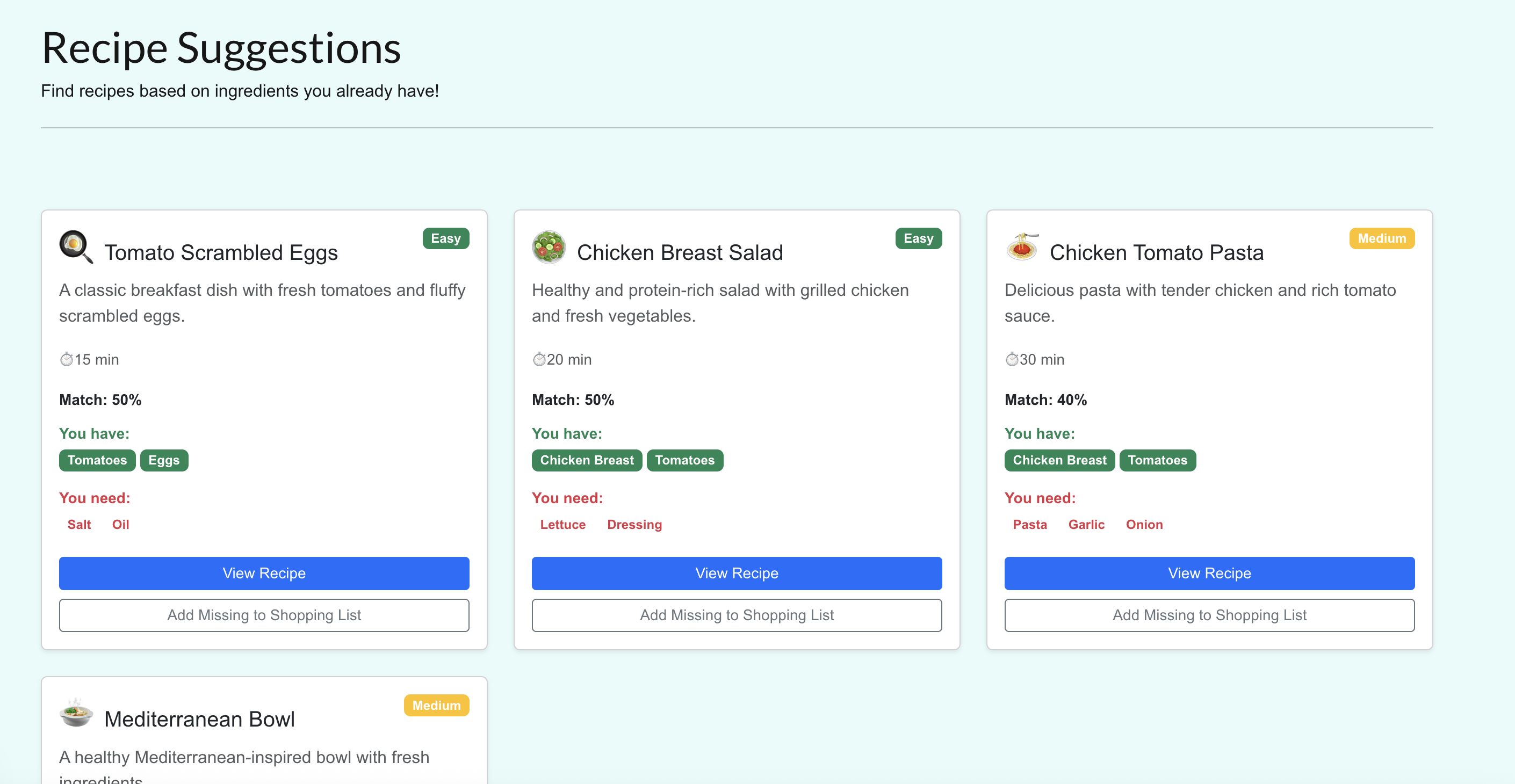Click the 20 min stopwatch icon
Screen dimensions: 1515x784
[x=539, y=359]
